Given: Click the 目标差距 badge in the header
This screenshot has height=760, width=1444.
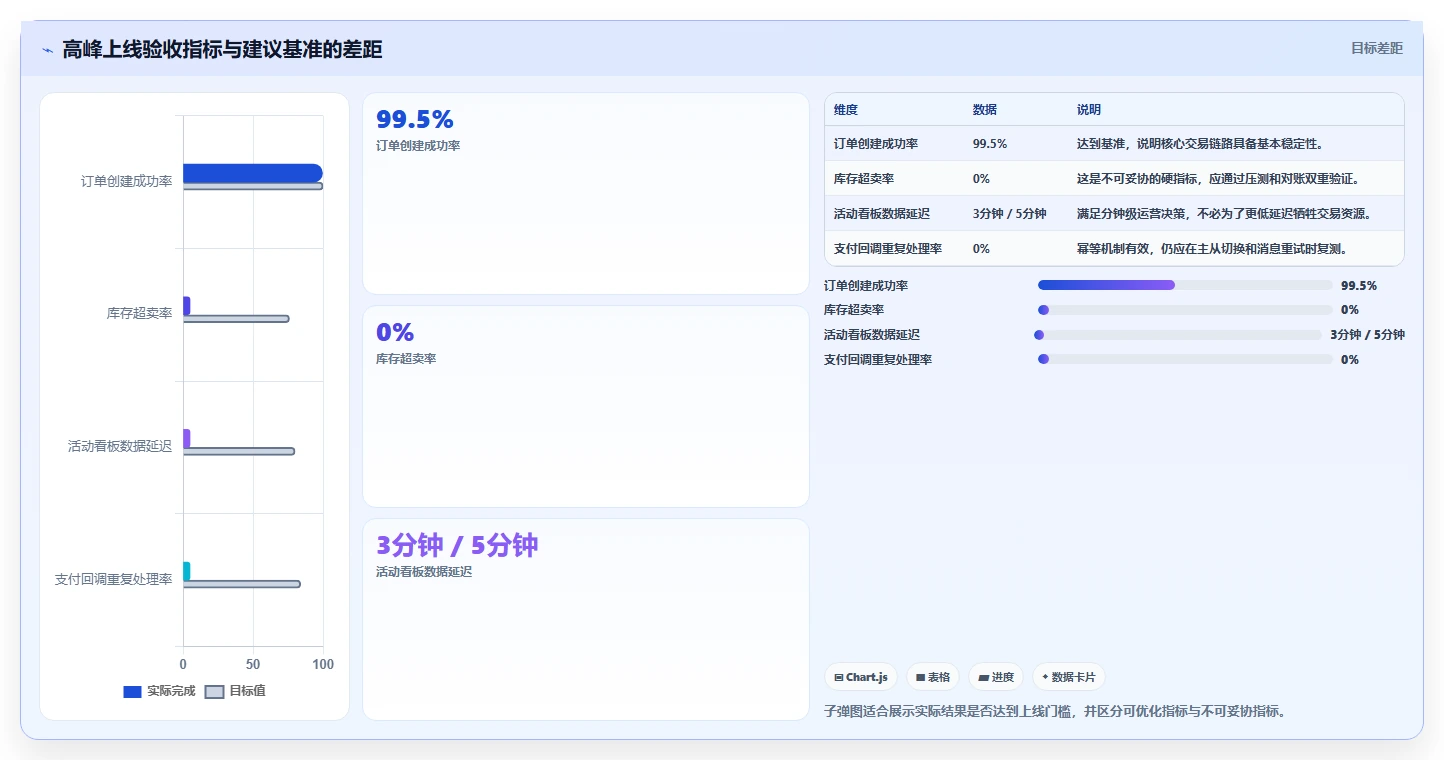Looking at the screenshot, I should pos(1376,48).
